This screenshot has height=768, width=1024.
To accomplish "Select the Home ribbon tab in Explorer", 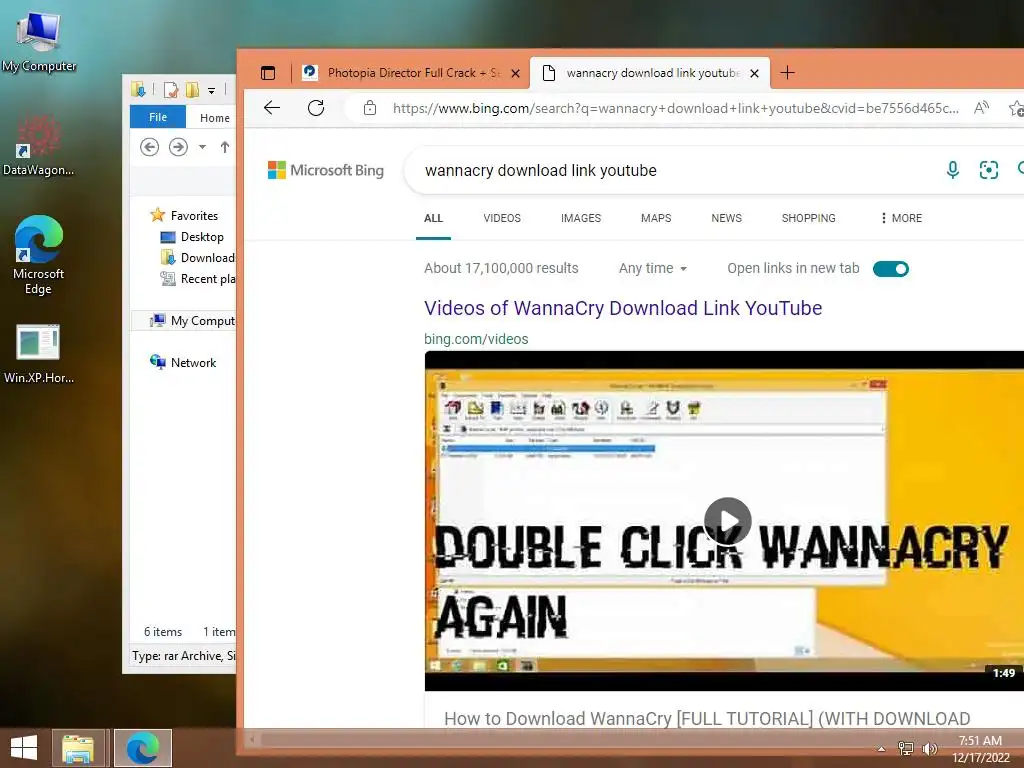I will coord(214,118).
